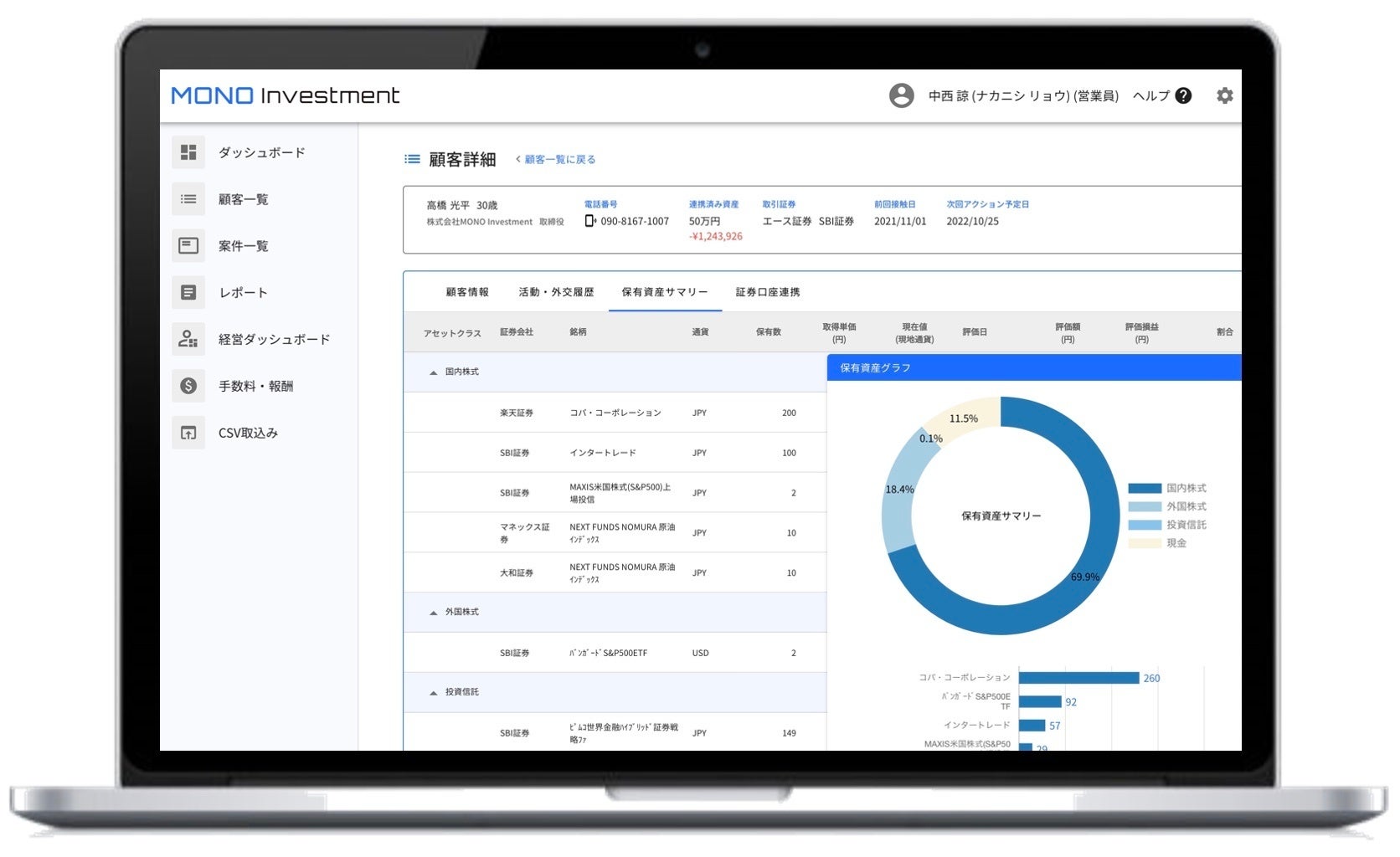Click the 評価損益 (円) column header

coord(1142,333)
